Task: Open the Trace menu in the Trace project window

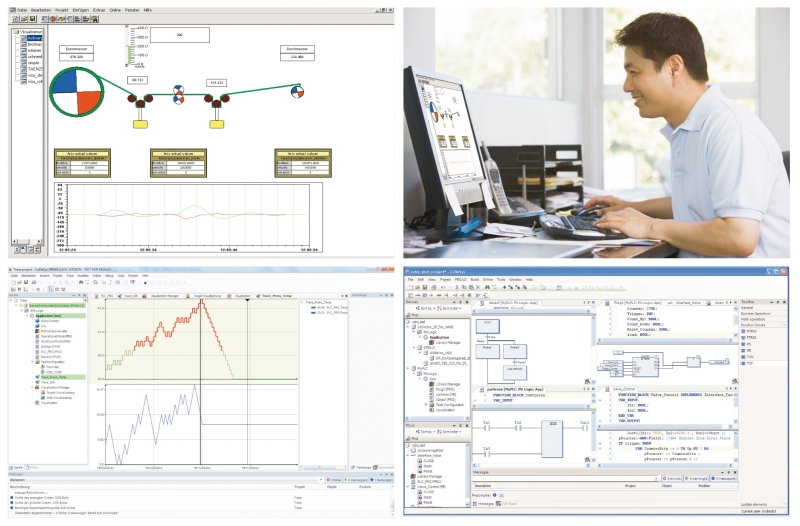Action: point(70,275)
